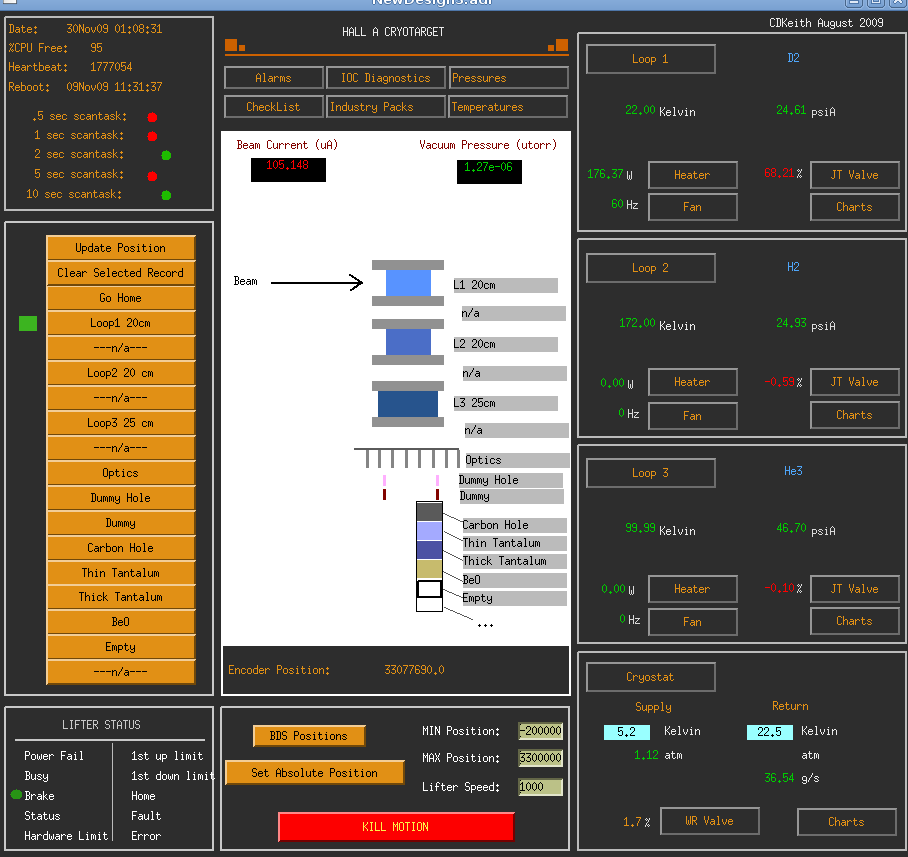908x857 pixels.
Task: Edit the MAX Position field
Action: 540,757
